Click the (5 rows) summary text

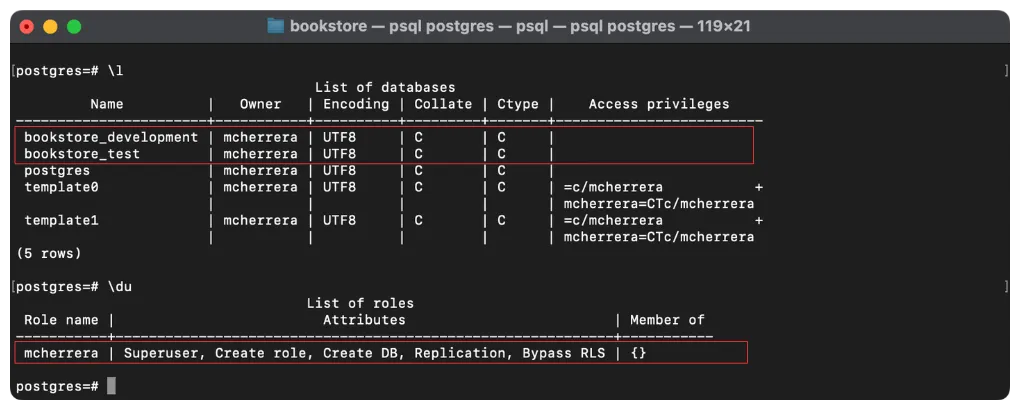49,253
